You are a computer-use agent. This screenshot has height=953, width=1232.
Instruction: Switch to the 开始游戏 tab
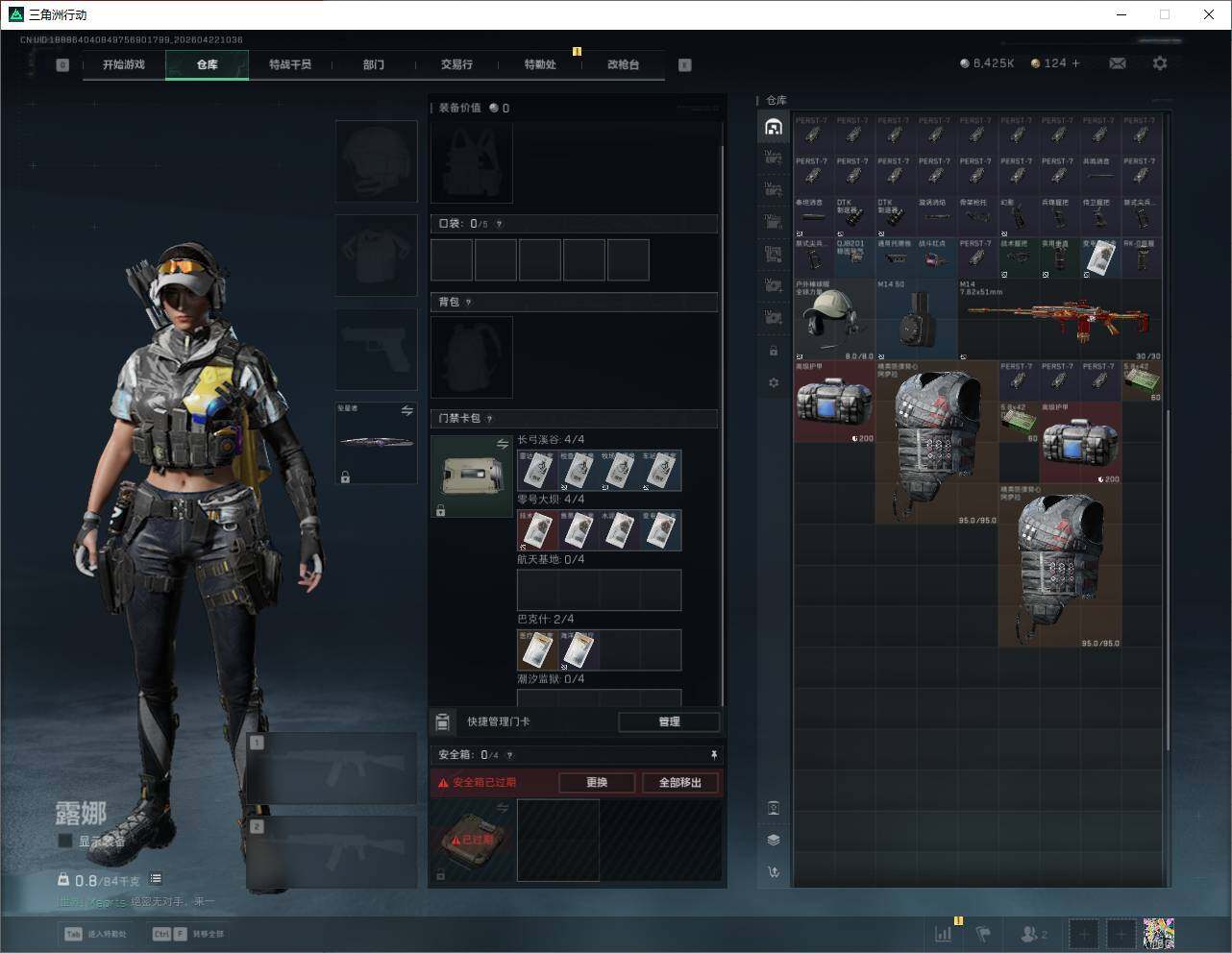[124, 64]
